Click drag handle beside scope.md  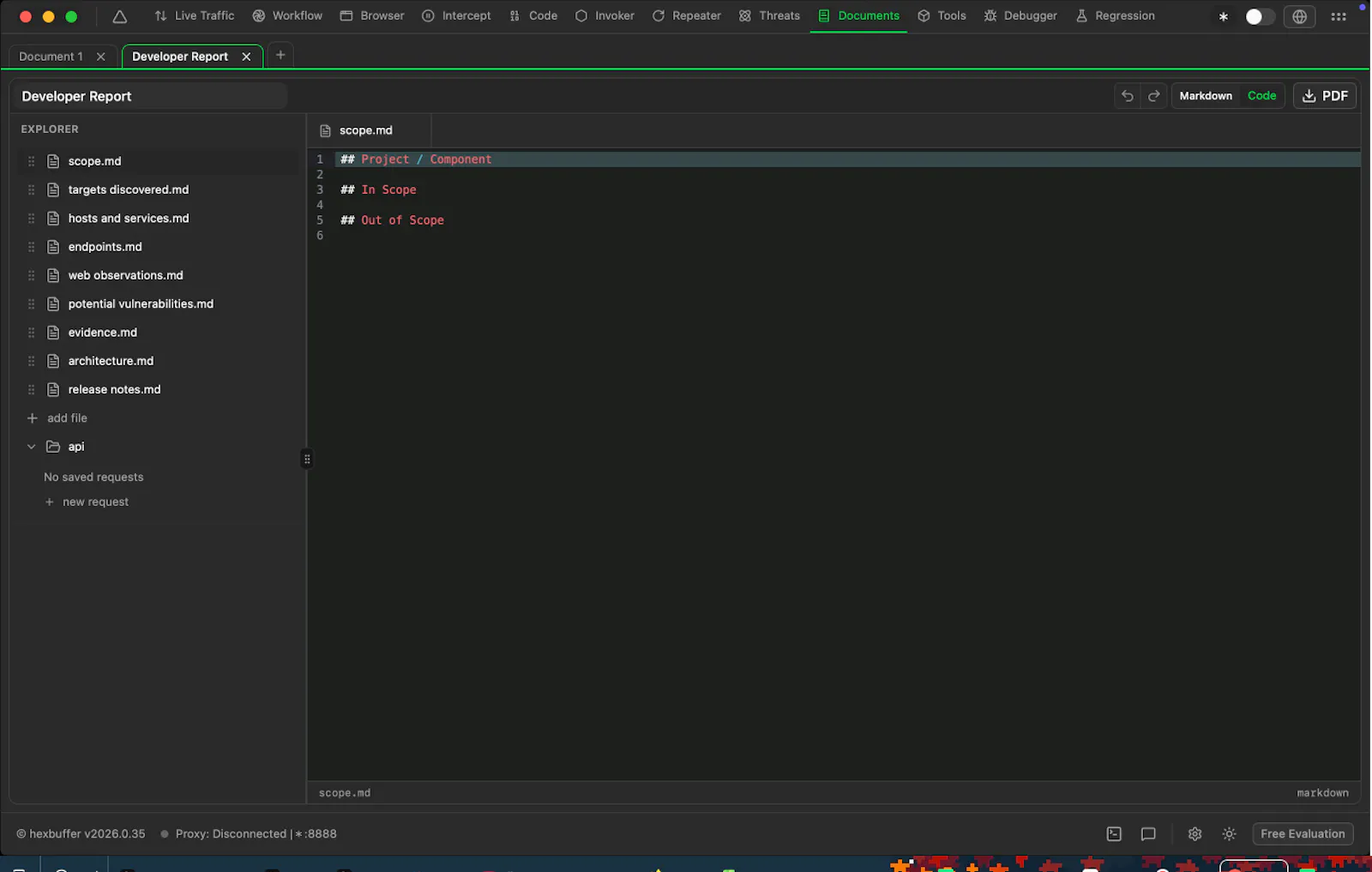click(31, 161)
